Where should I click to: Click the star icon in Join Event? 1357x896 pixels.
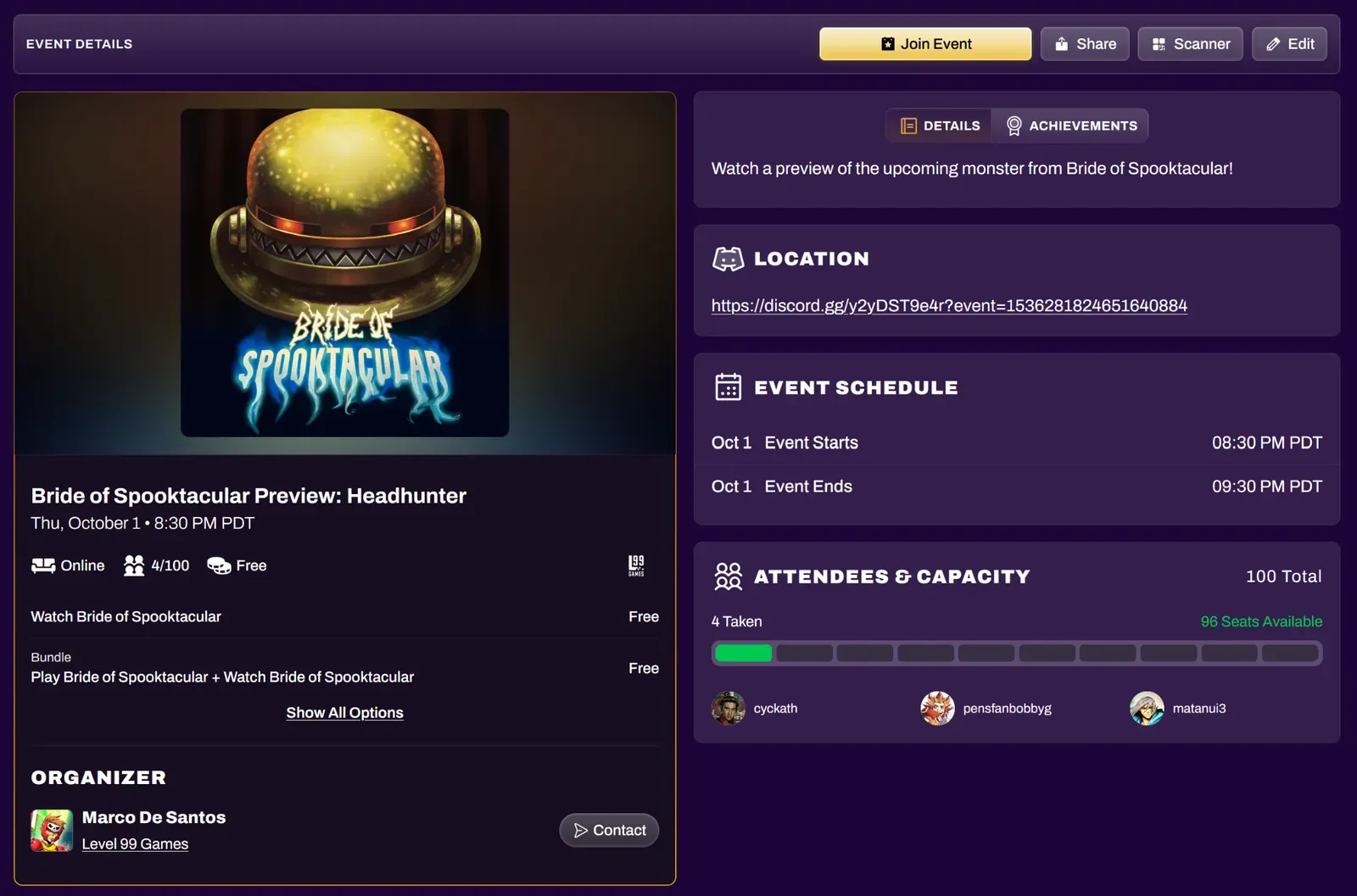pyautogui.click(x=888, y=44)
